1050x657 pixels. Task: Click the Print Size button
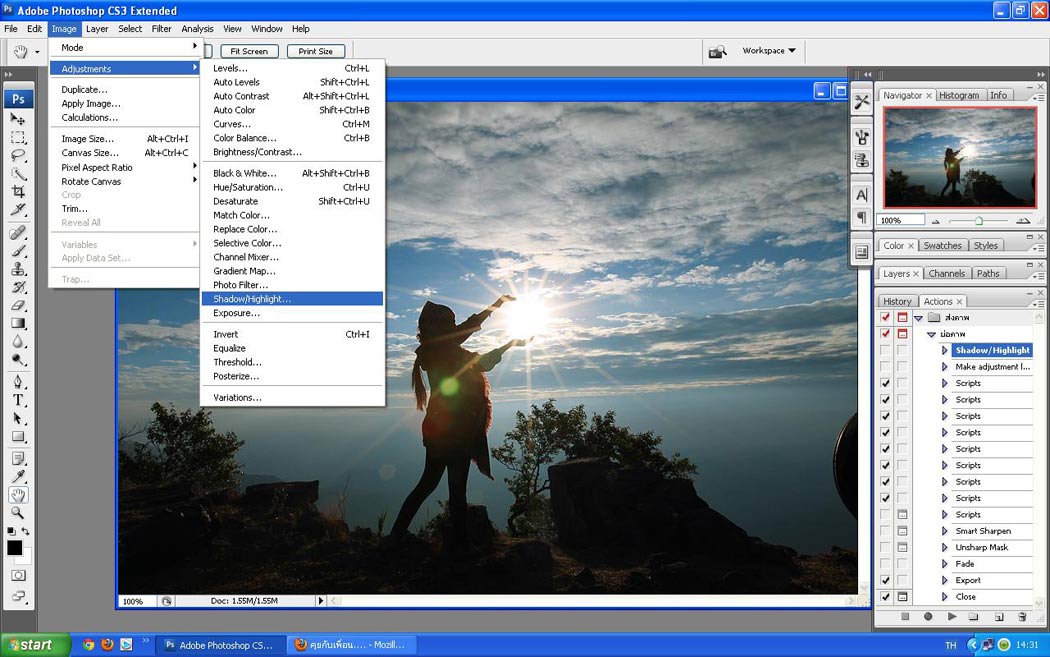click(x=315, y=51)
